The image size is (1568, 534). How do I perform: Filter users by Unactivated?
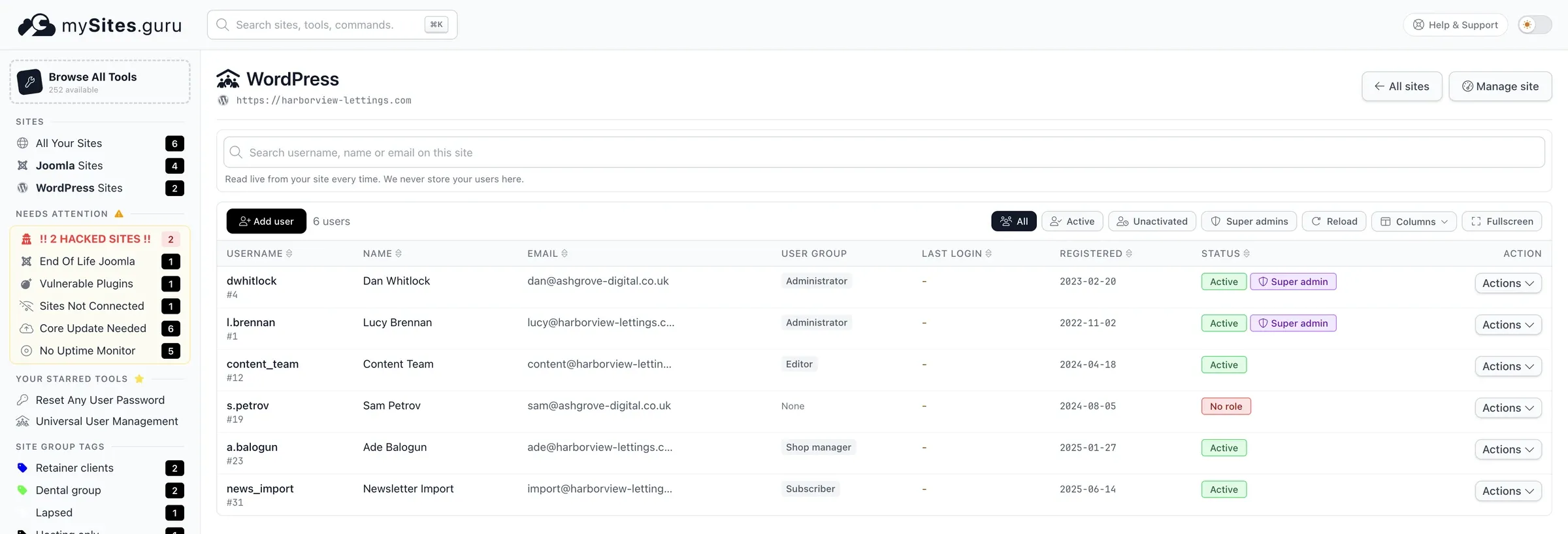coord(1152,222)
